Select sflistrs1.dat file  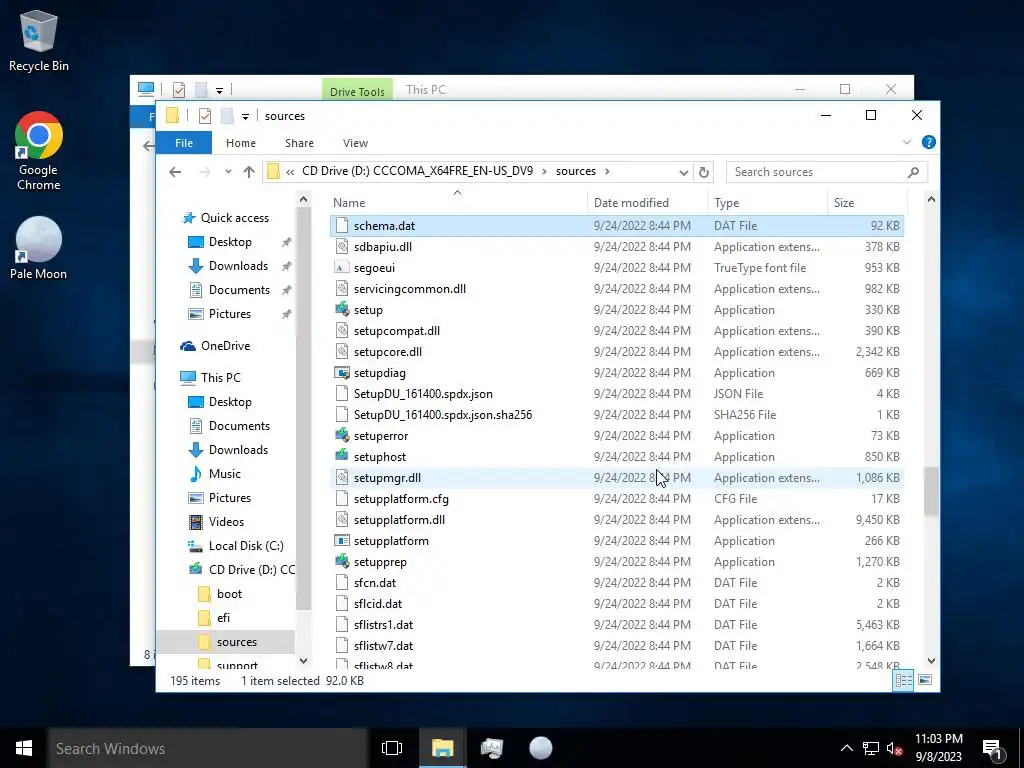click(x=383, y=625)
